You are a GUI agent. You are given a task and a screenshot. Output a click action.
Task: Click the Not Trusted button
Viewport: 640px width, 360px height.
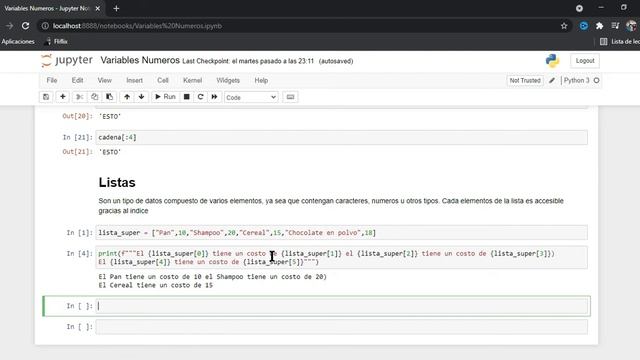(x=525, y=80)
